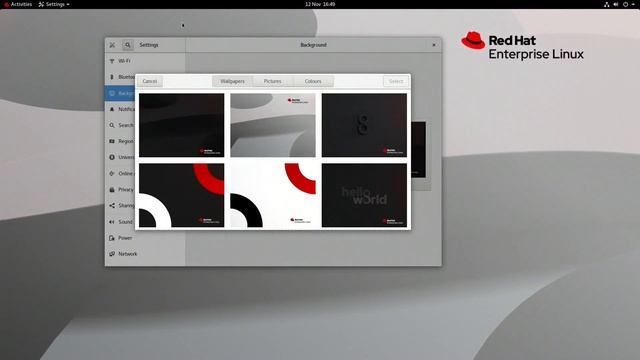This screenshot has height=360, width=640.
Task: Switch to the Wallpapers tab
Action: pyautogui.click(x=232, y=81)
